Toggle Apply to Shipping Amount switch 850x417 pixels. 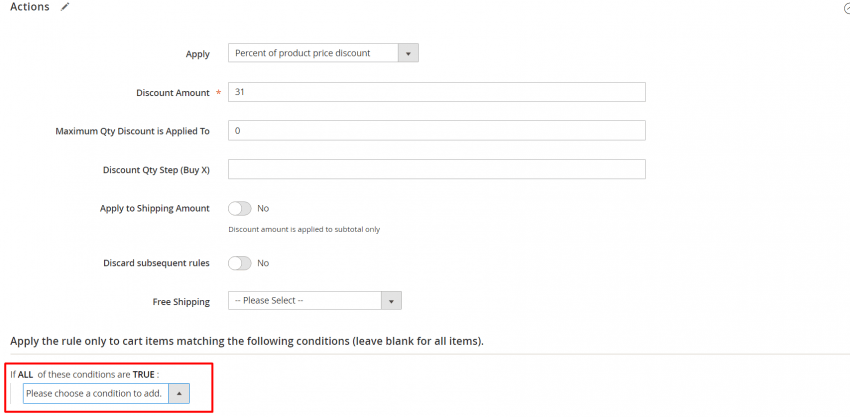(240, 208)
